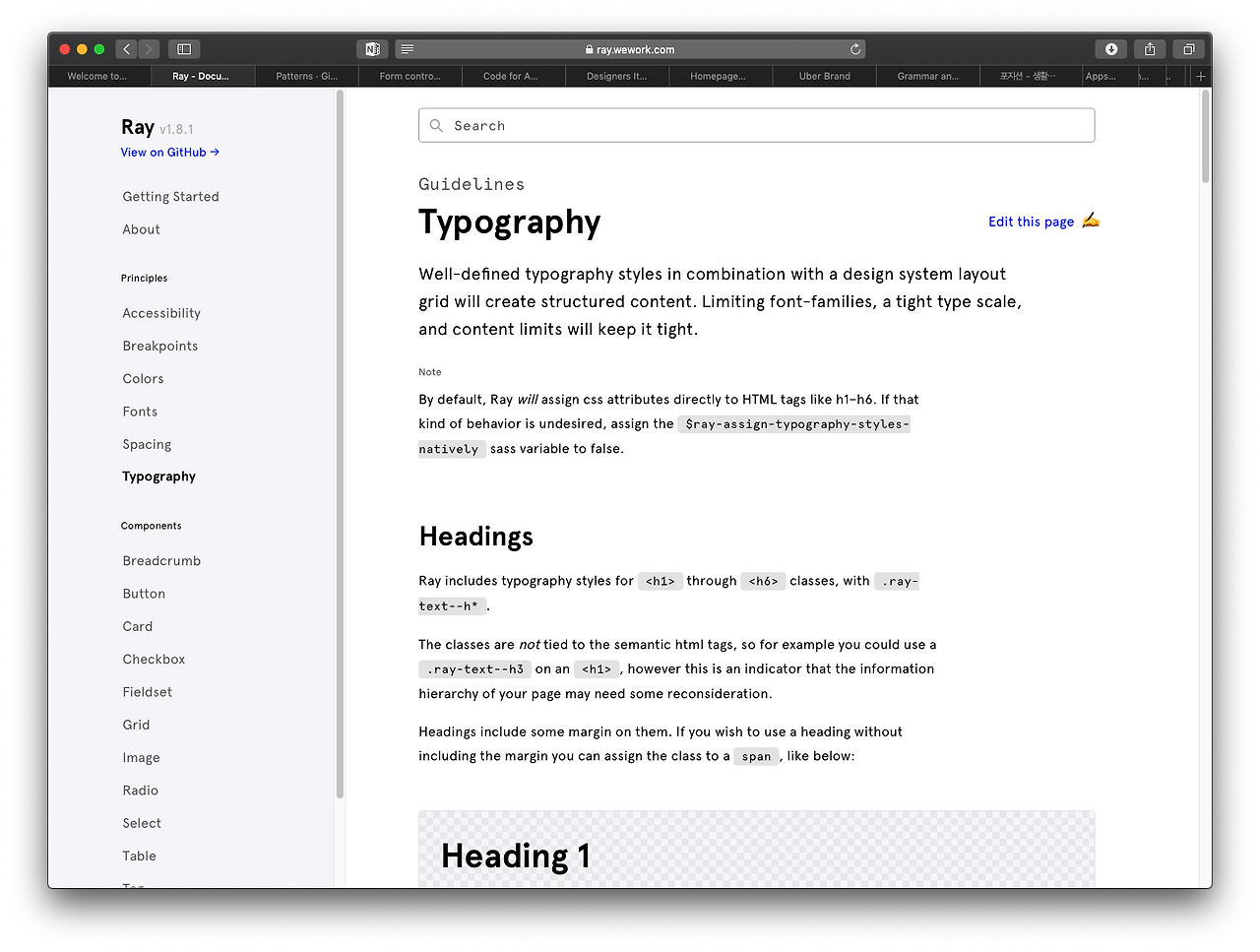The width and height of the screenshot is (1260, 952).
Task: Open the Checkbox component page
Action: click(x=154, y=660)
